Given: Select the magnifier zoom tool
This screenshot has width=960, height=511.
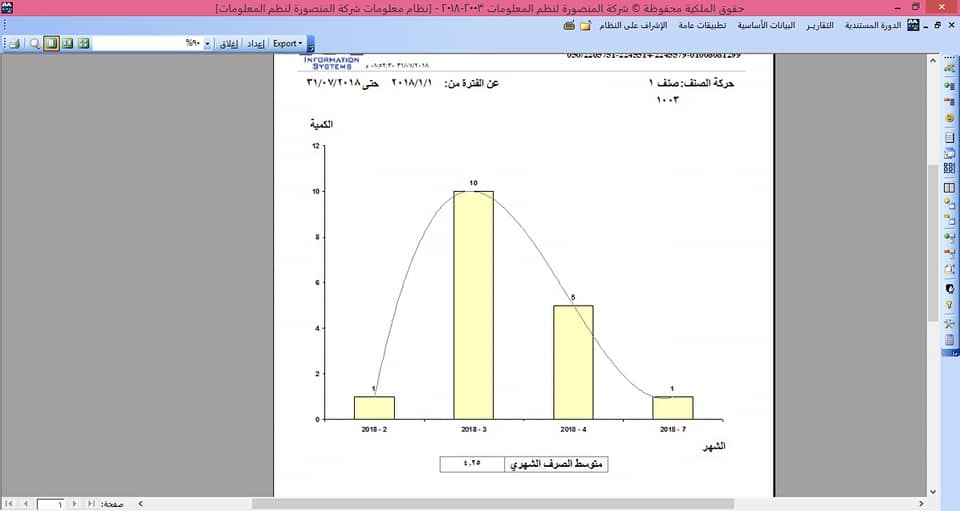Looking at the screenshot, I should click(x=35, y=43).
